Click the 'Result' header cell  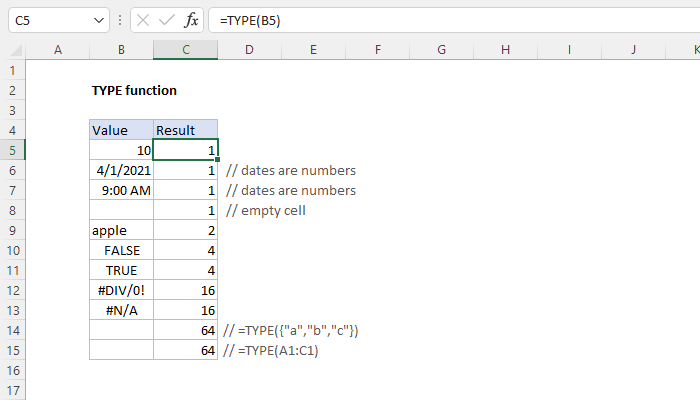click(186, 130)
